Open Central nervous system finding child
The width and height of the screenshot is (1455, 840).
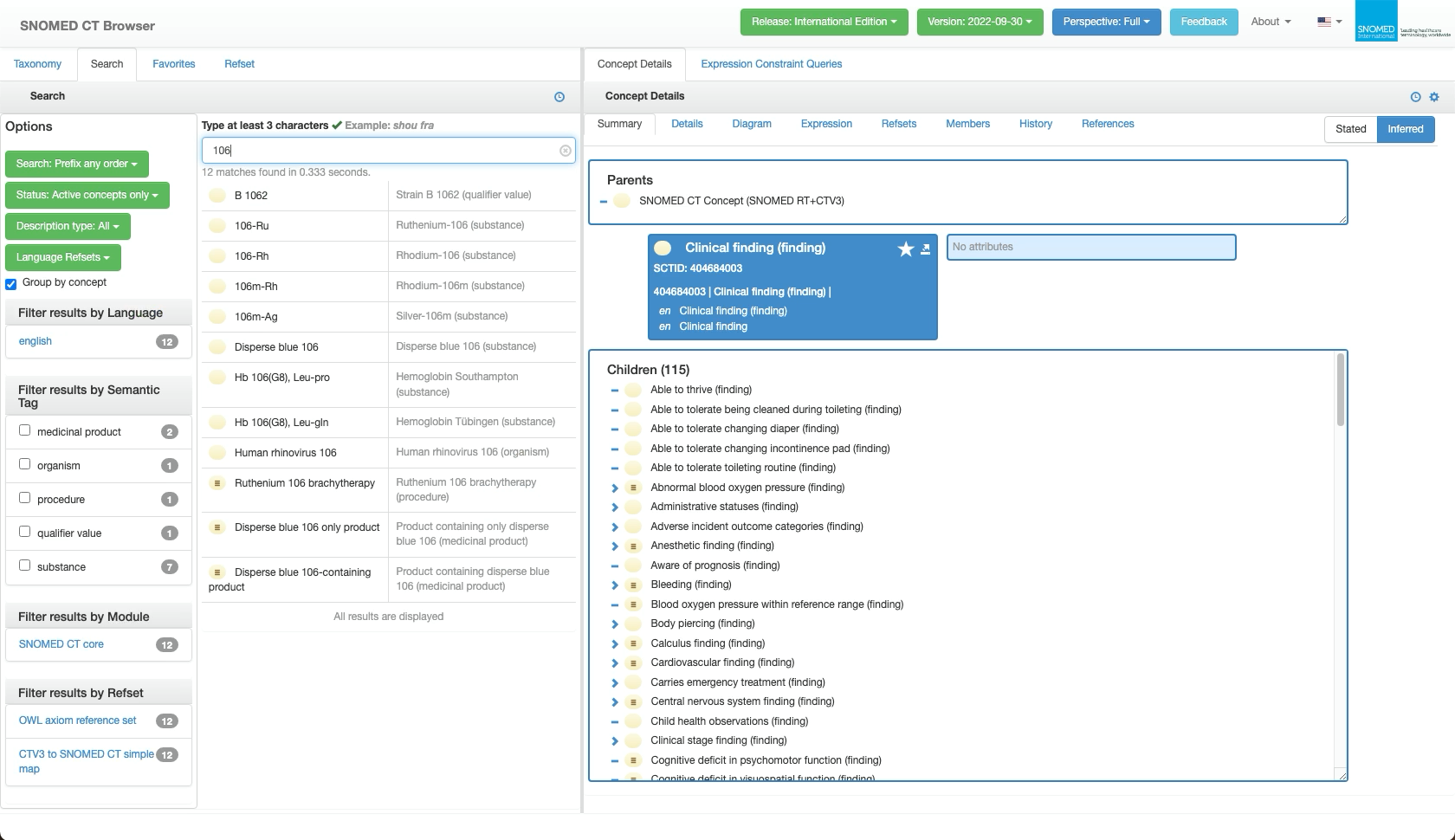(742, 701)
